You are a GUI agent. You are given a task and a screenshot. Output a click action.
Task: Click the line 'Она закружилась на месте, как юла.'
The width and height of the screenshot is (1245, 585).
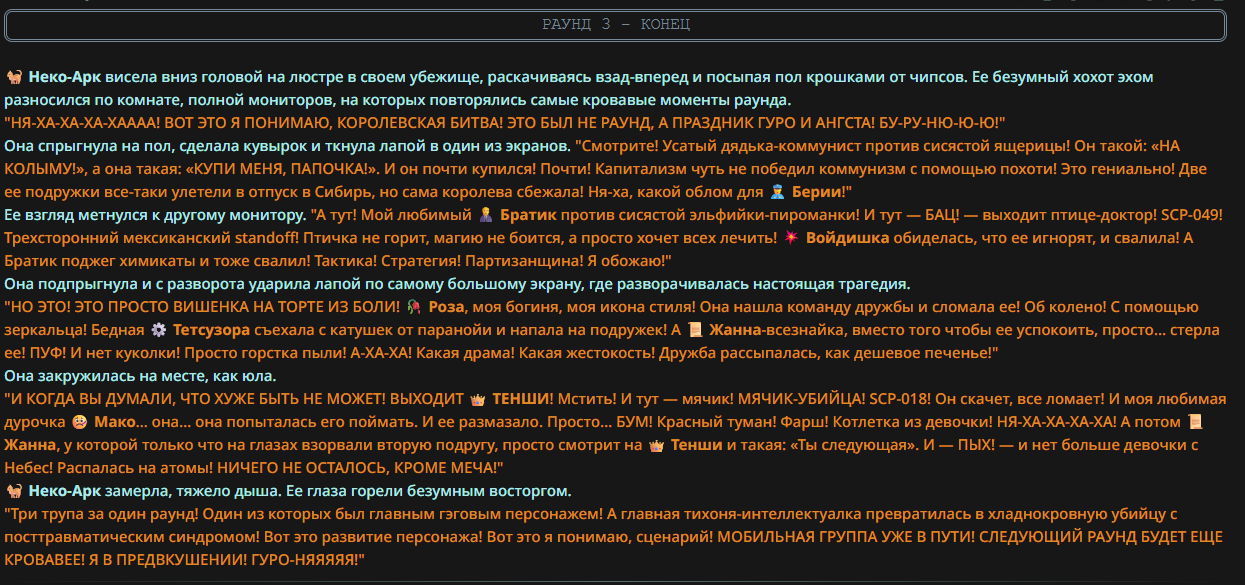tap(140, 376)
